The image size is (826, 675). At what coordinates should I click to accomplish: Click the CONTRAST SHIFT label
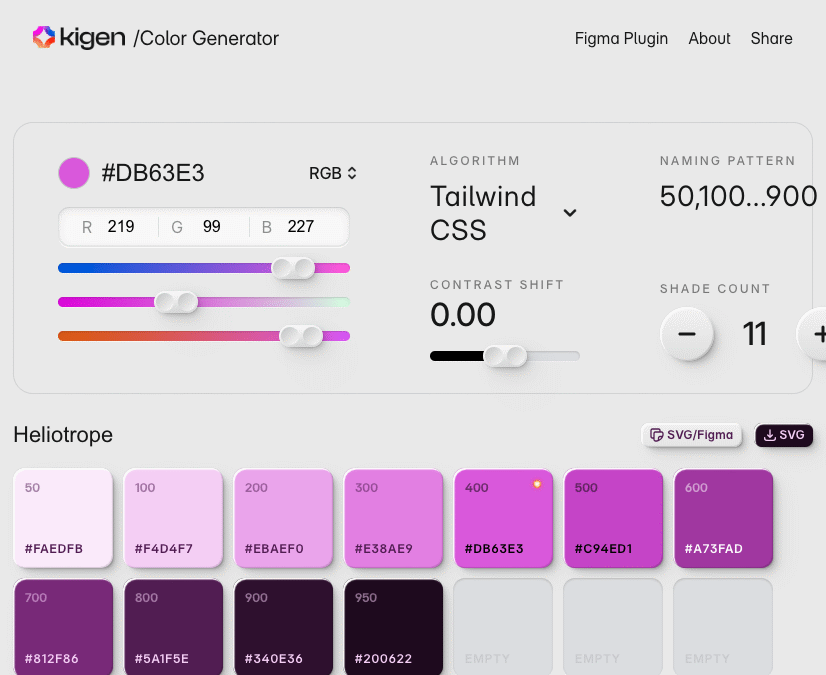(x=497, y=285)
